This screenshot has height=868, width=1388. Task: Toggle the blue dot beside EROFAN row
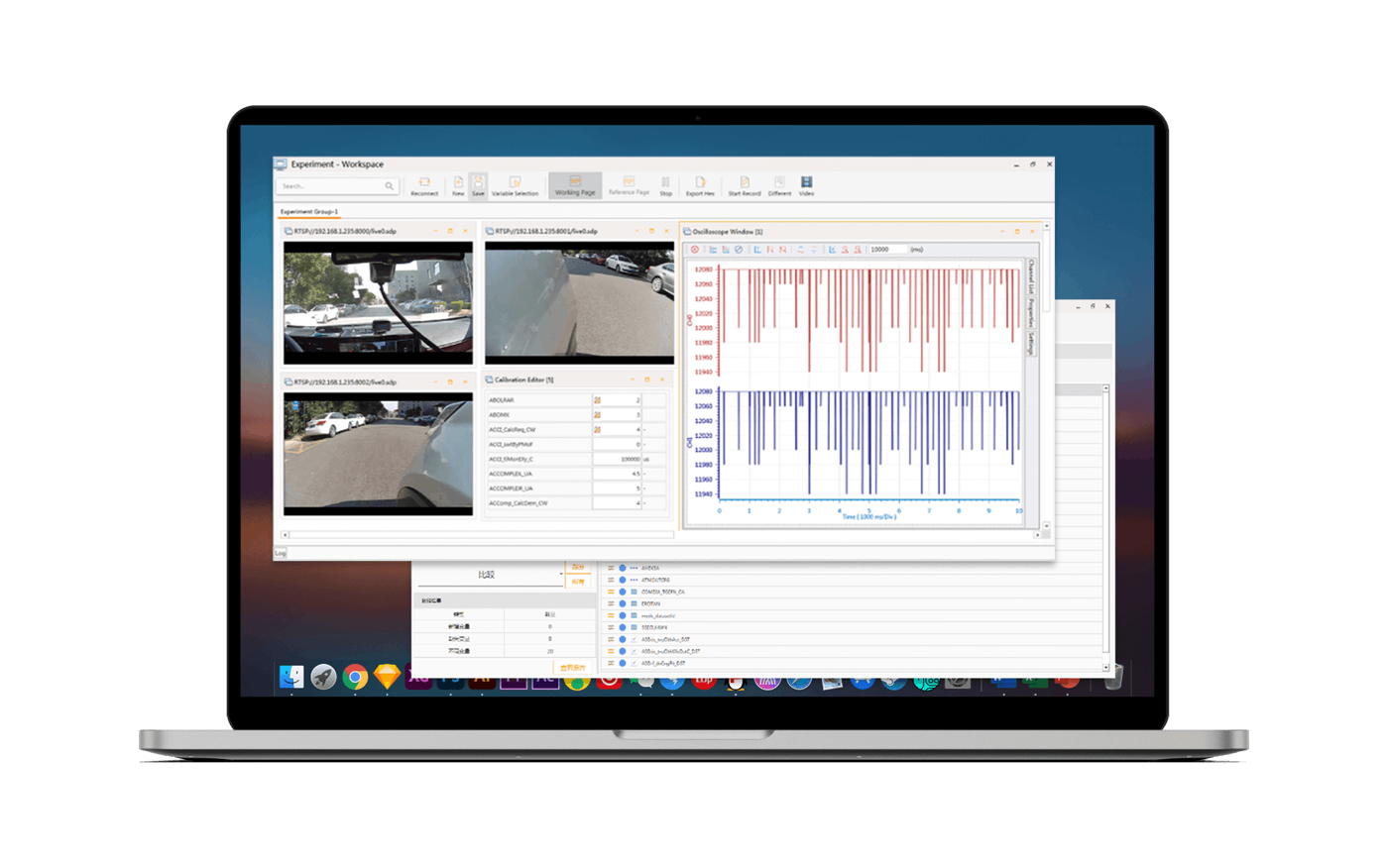coord(623,603)
